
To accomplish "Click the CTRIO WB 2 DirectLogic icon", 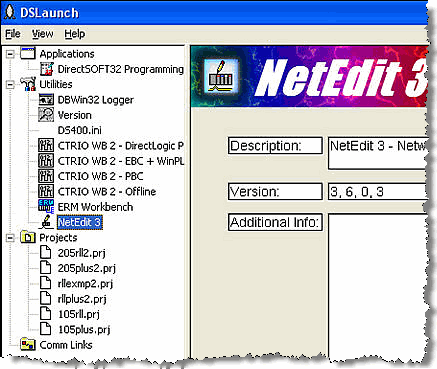I will coord(46,145).
